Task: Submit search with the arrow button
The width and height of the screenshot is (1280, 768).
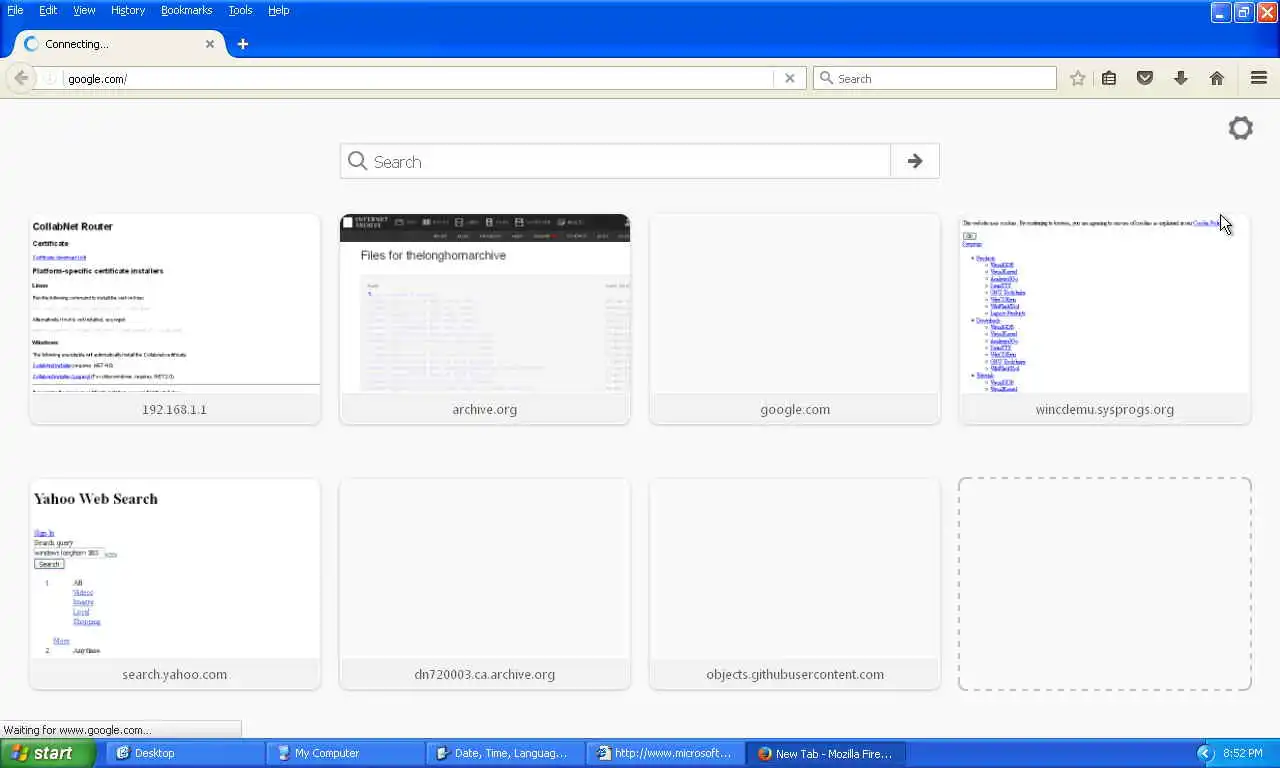Action: tap(915, 161)
